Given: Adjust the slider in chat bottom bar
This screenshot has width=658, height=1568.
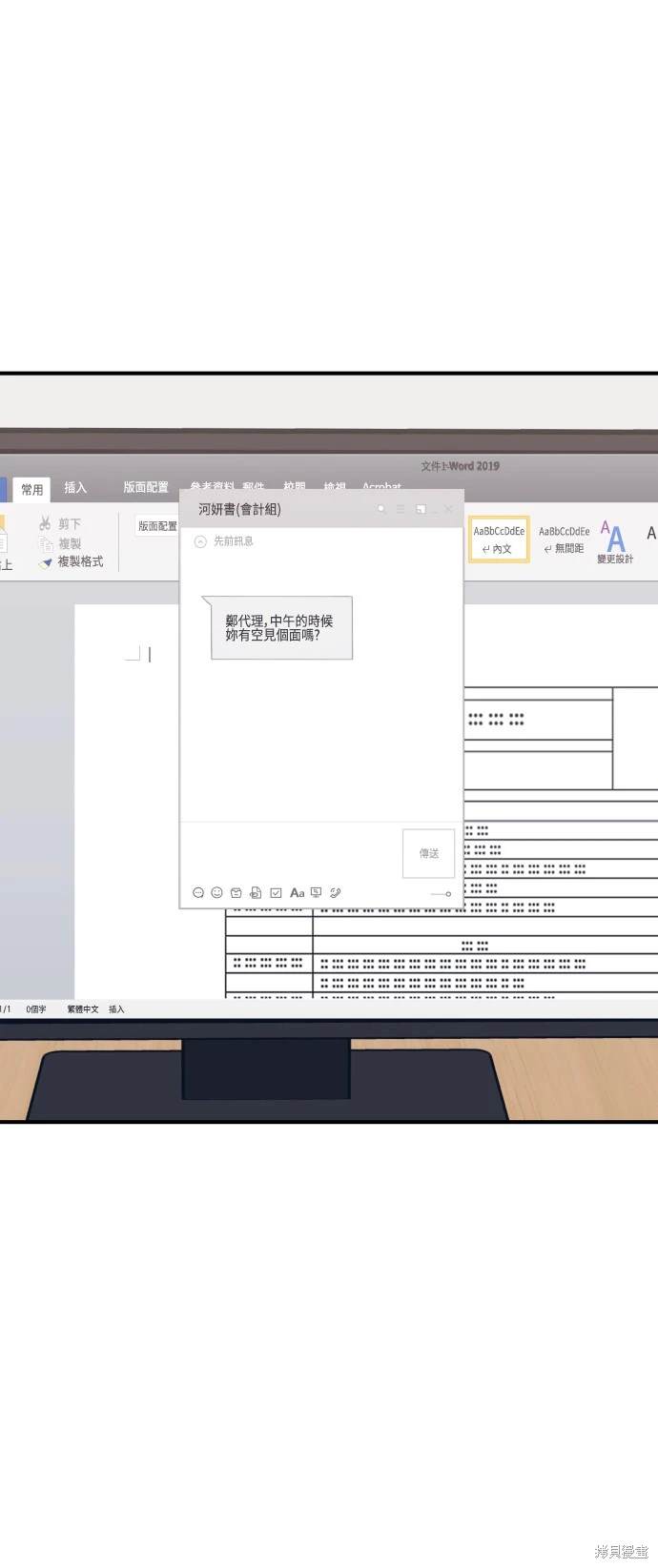Looking at the screenshot, I should tap(441, 894).
